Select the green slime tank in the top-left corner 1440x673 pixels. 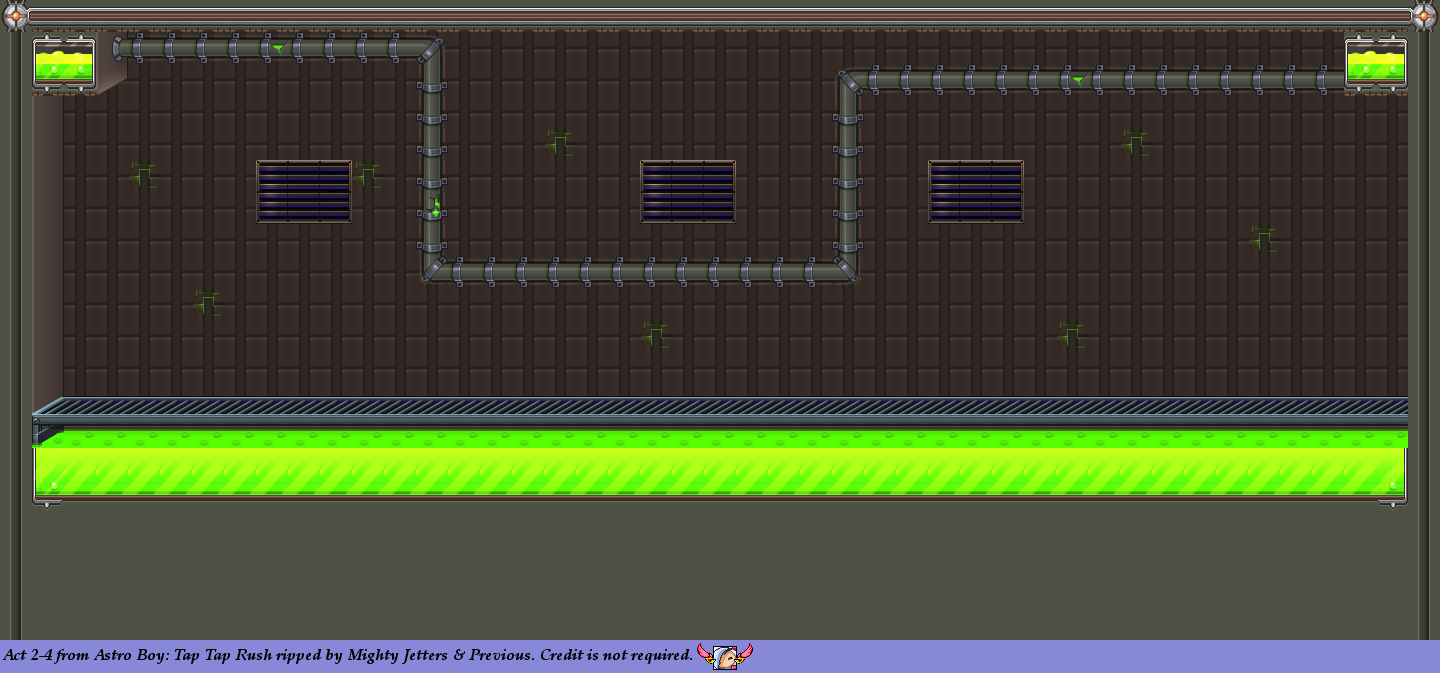[x=64, y=64]
